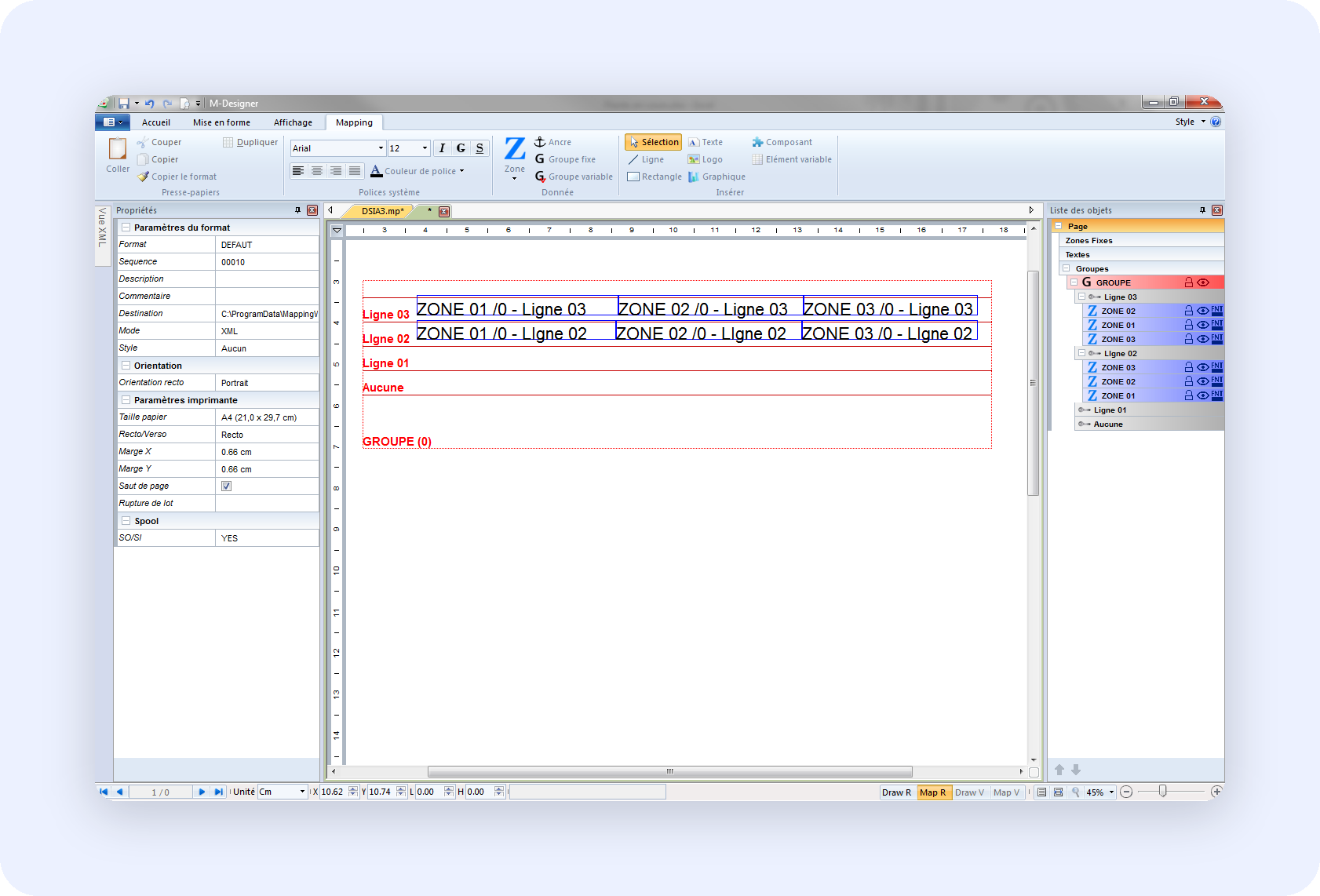Click the undo arrow in title bar
The width and height of the screenshot is (1320, 896).
tap(149, 103)
